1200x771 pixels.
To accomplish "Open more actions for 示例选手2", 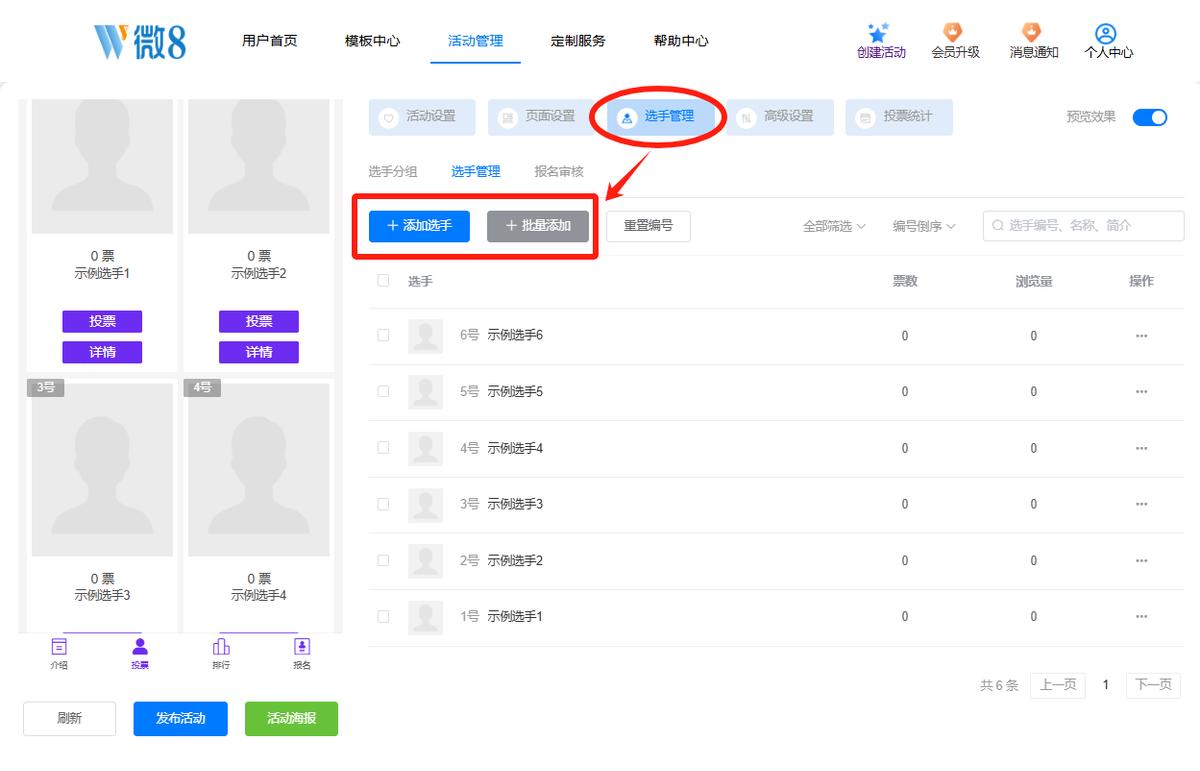I will 1141,561.
